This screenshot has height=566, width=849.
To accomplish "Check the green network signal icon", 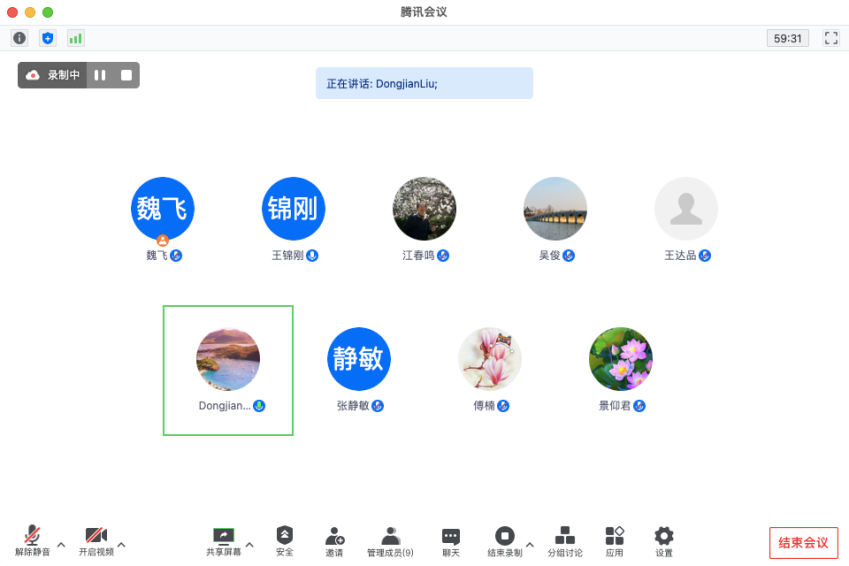I will point(75,38).
